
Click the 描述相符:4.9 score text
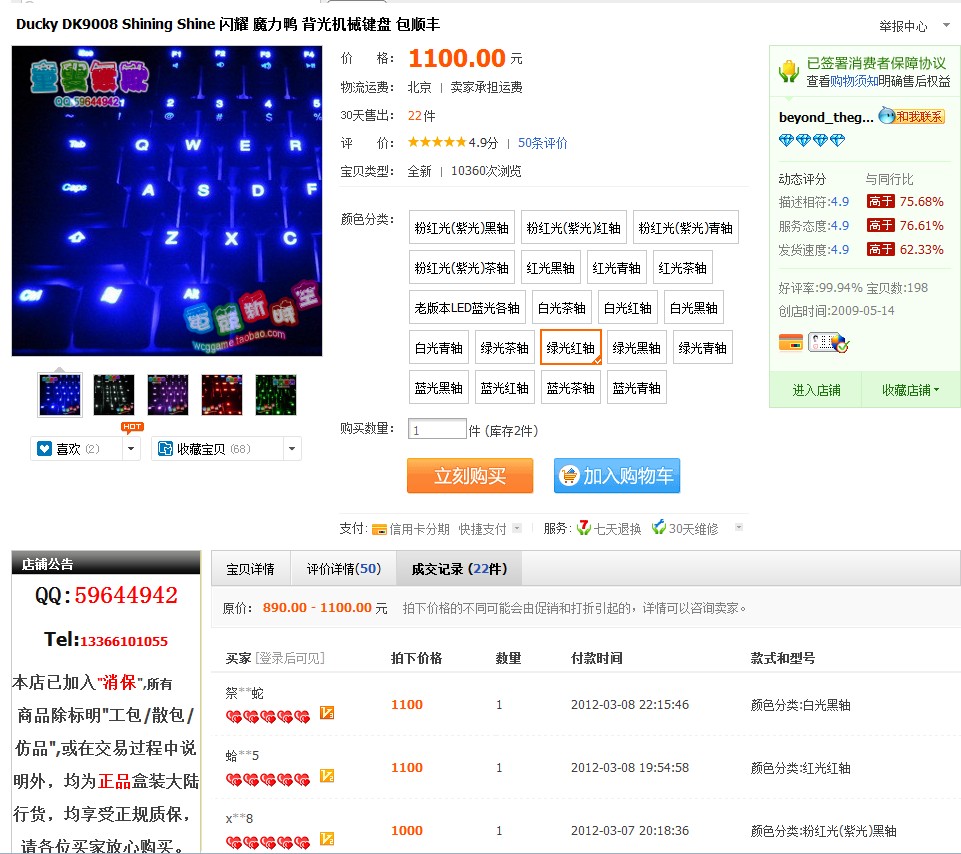[x=814, y=202]
